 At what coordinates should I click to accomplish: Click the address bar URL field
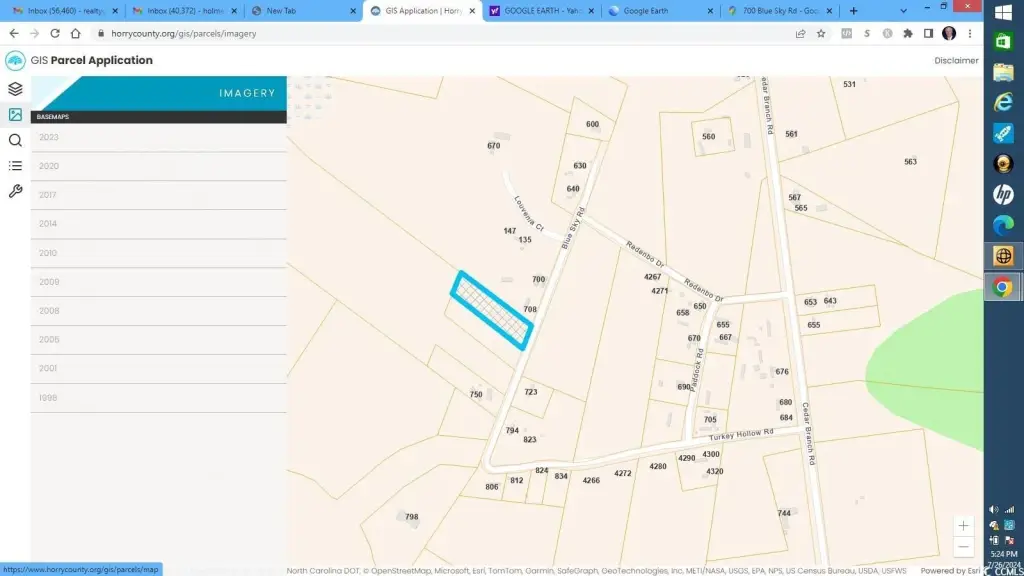click(400, 33)
